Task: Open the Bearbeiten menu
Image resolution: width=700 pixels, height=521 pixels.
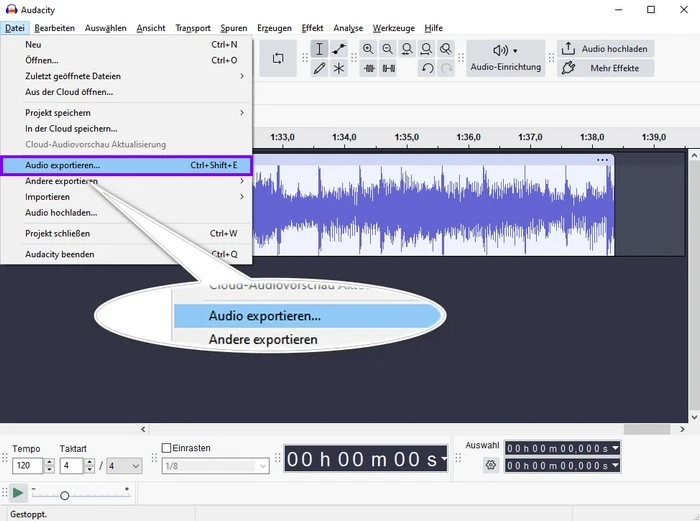Action: click(54, 28)
